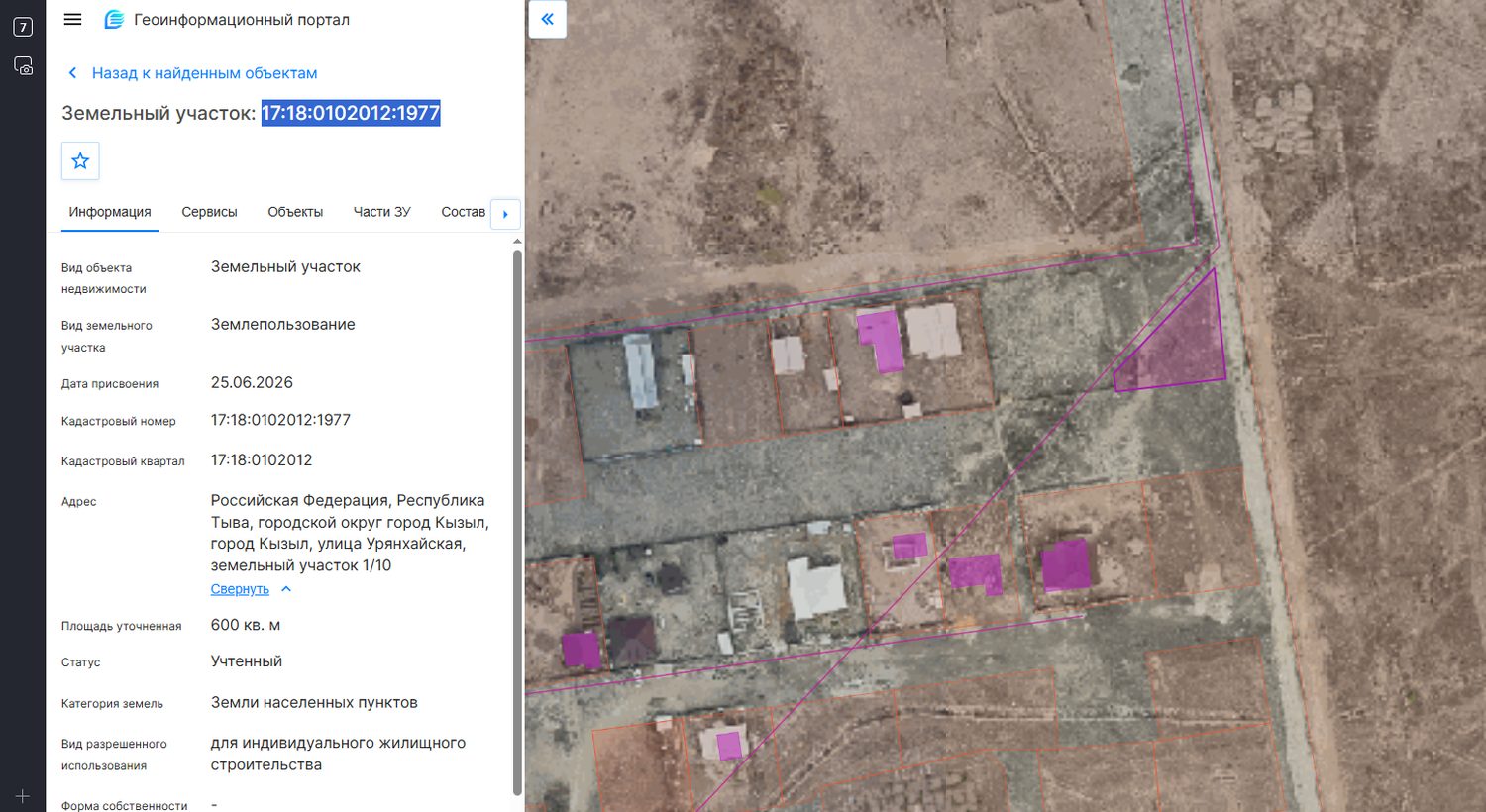
Task: Click the Геоинформационный портал title text
Action: (x=242, y=19)
